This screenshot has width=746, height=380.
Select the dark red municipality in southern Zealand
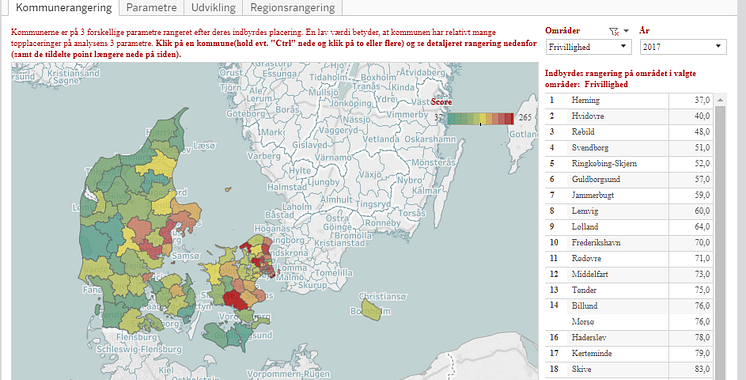coord(236,299)
